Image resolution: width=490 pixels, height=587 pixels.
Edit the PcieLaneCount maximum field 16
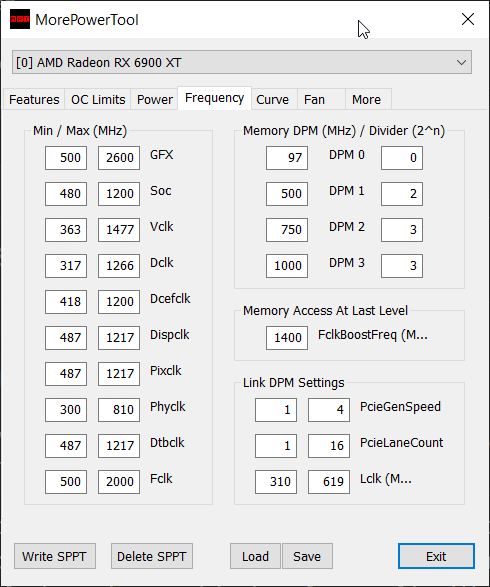tap(329, 445)
